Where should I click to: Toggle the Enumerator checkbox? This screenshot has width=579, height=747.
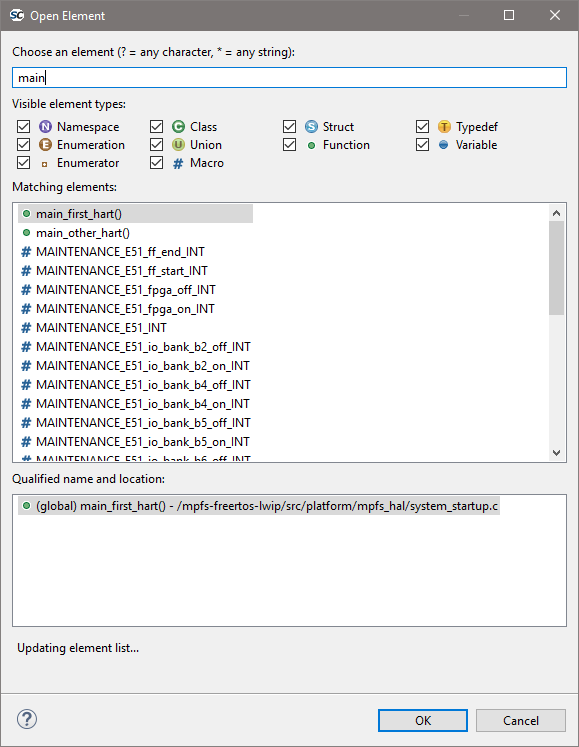point(23,163)
